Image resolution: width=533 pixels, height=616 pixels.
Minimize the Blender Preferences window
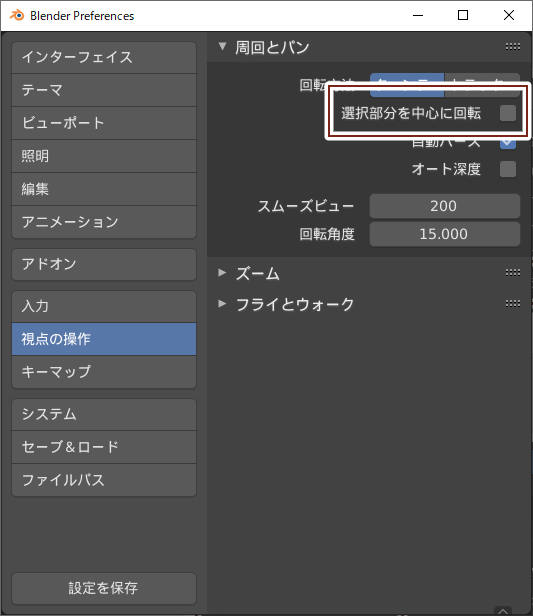pos(418,15)
